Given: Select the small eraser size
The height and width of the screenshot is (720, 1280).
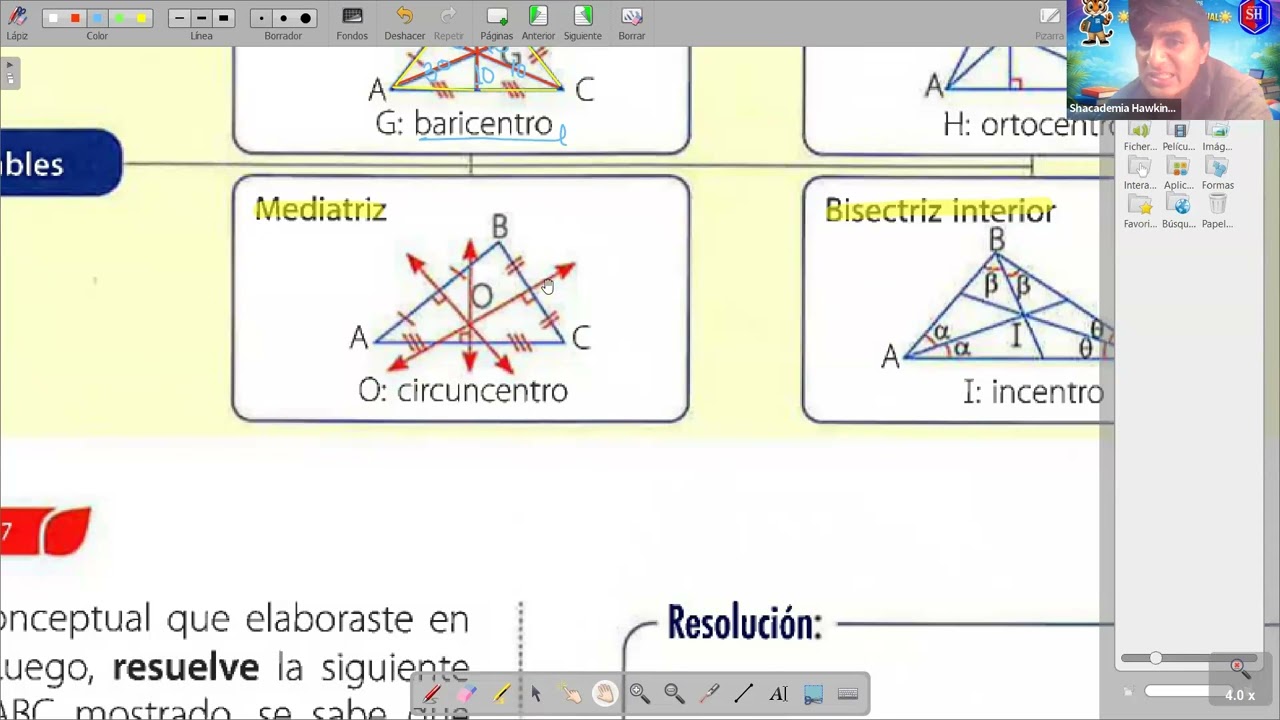Looking at the screenshot, I should [x=261, y=18].
